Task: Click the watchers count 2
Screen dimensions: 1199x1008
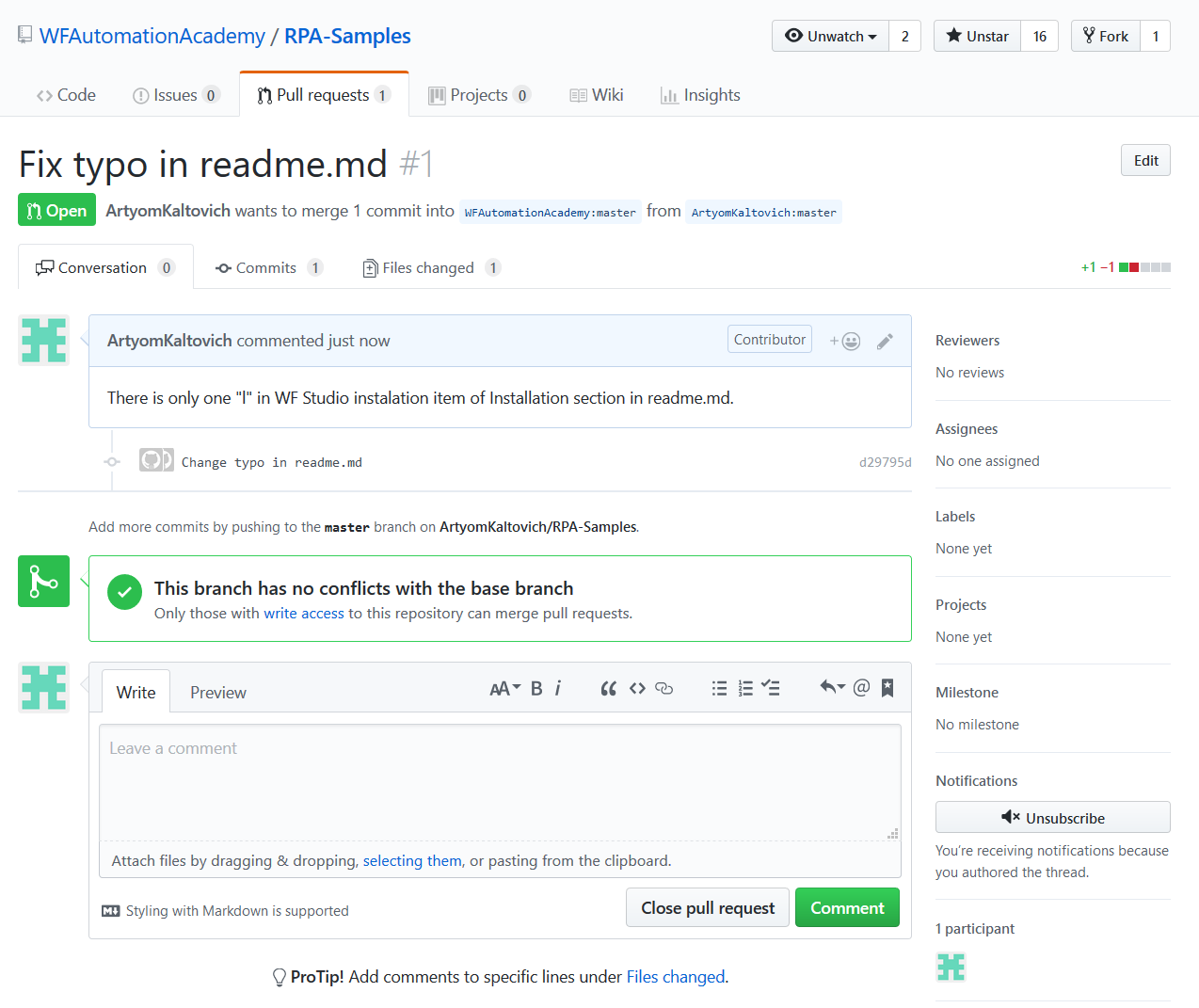Action: coord(905,36)
